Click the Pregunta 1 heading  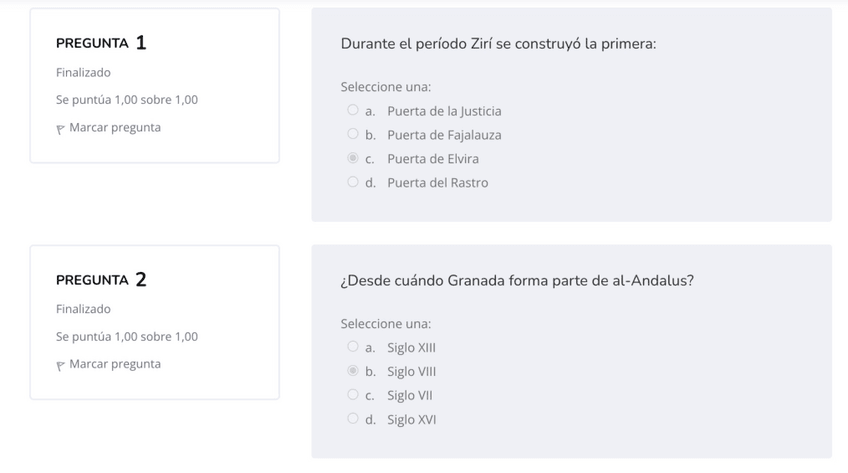point(102,43)
